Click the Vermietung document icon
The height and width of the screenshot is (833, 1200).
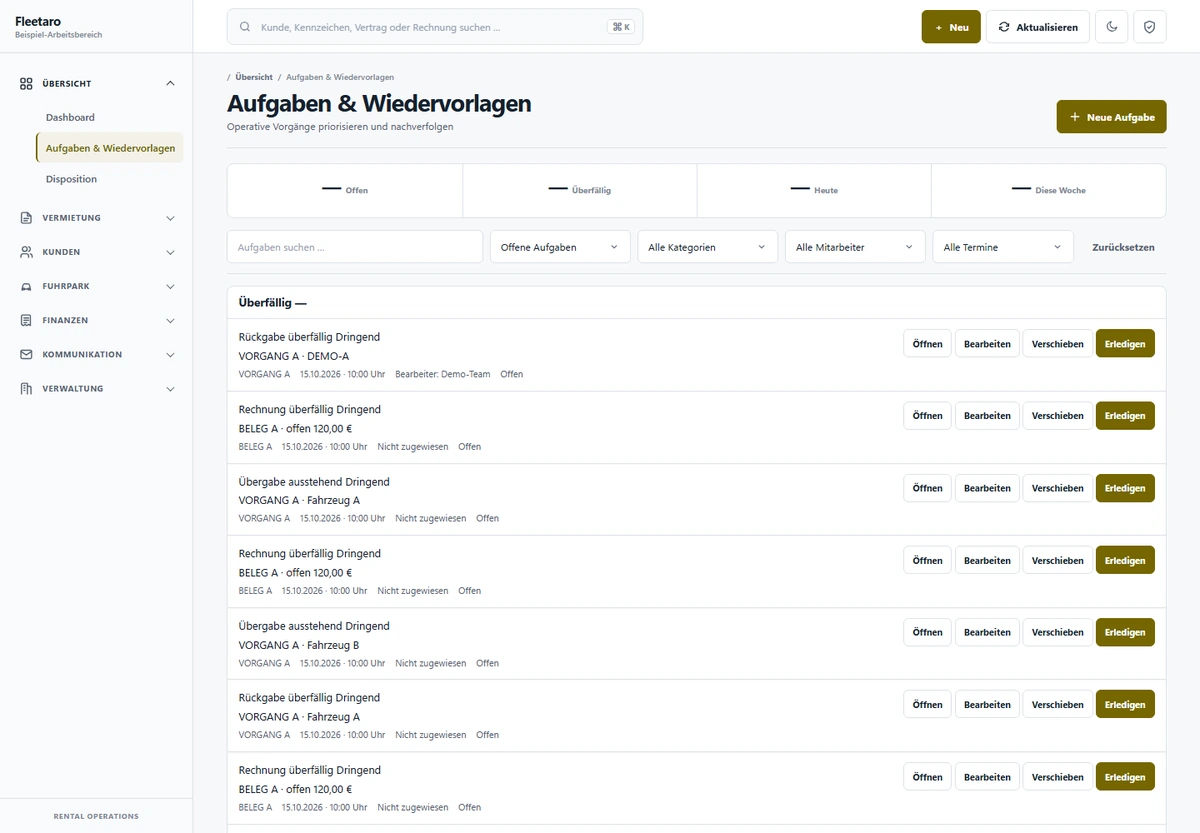26,218
